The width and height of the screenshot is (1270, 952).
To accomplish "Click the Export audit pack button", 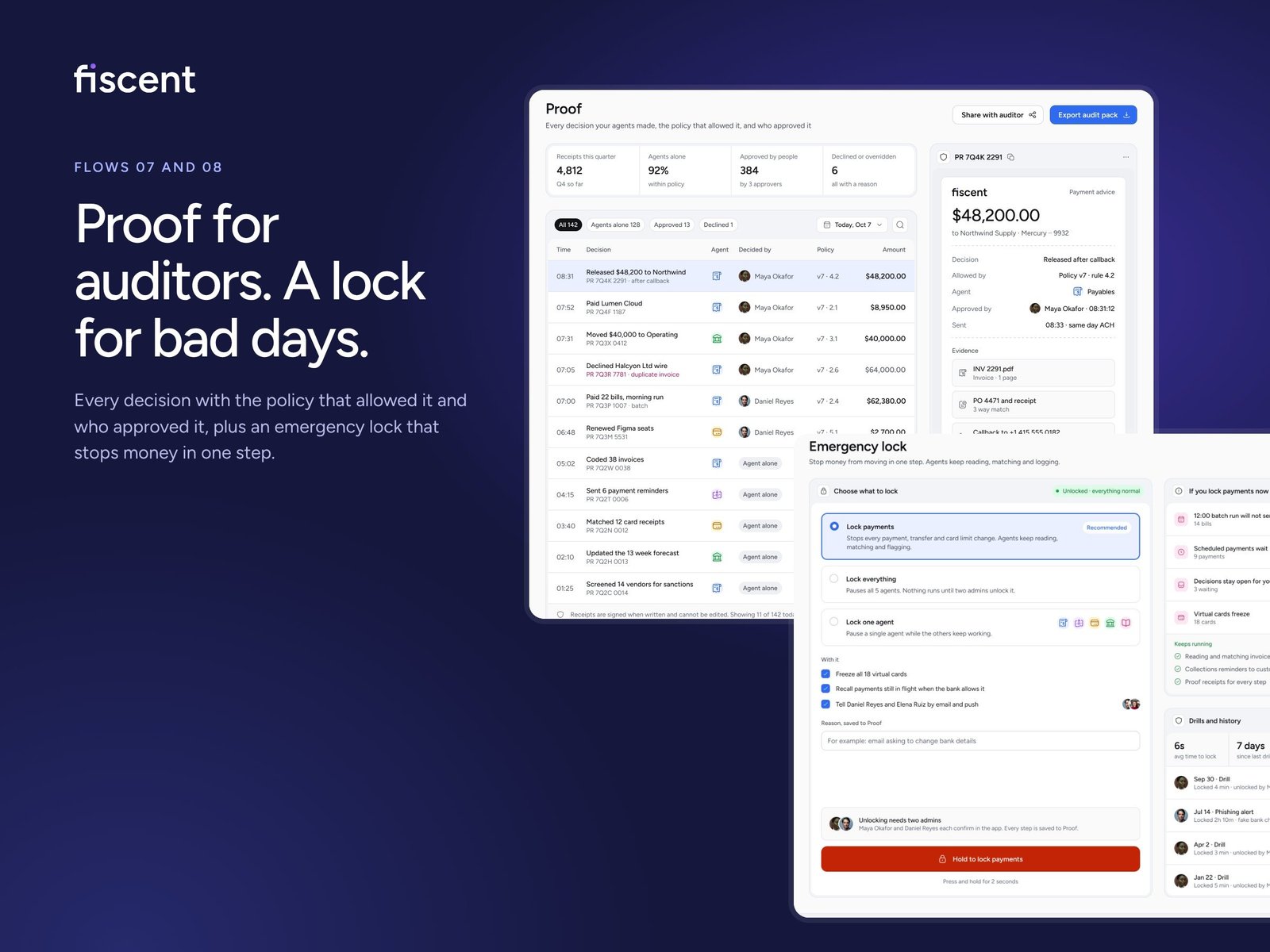I will [1093, 115].
